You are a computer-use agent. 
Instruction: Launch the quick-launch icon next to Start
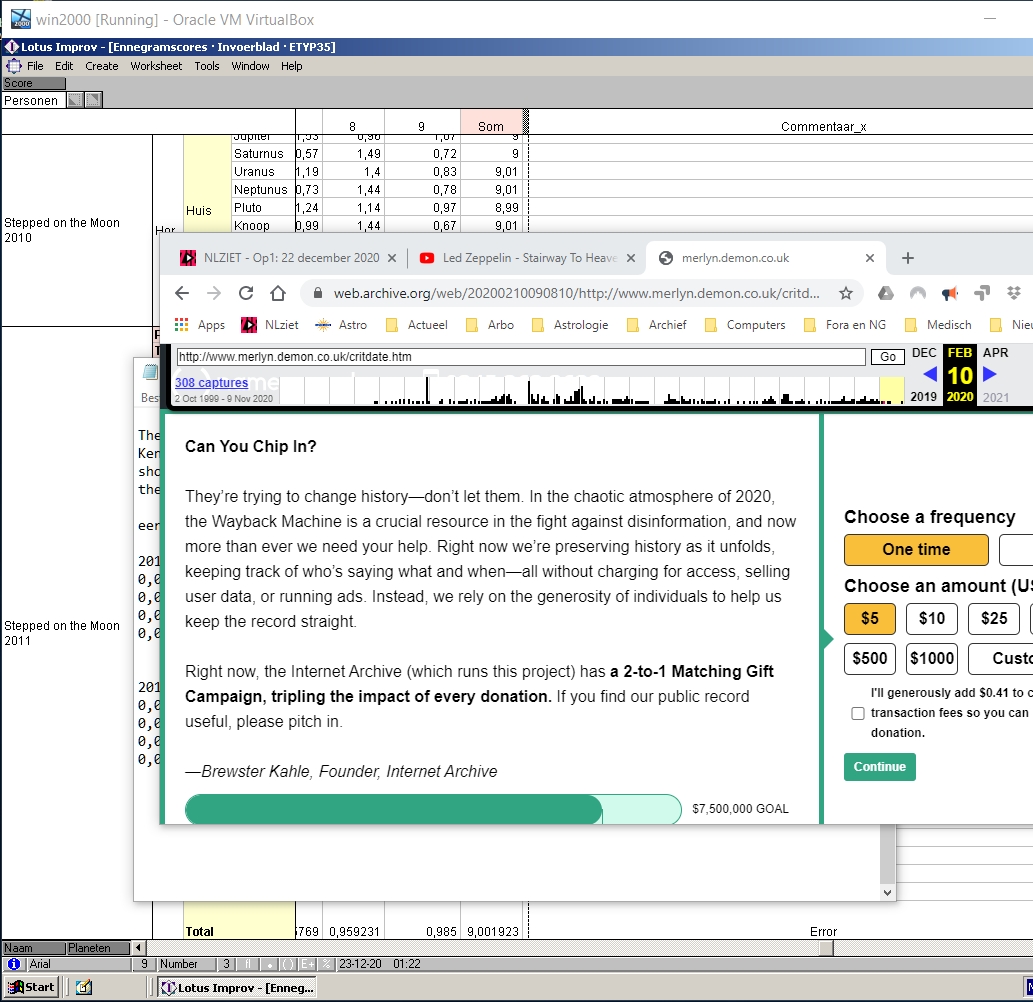pyautogui.click(x=84, y=988)
